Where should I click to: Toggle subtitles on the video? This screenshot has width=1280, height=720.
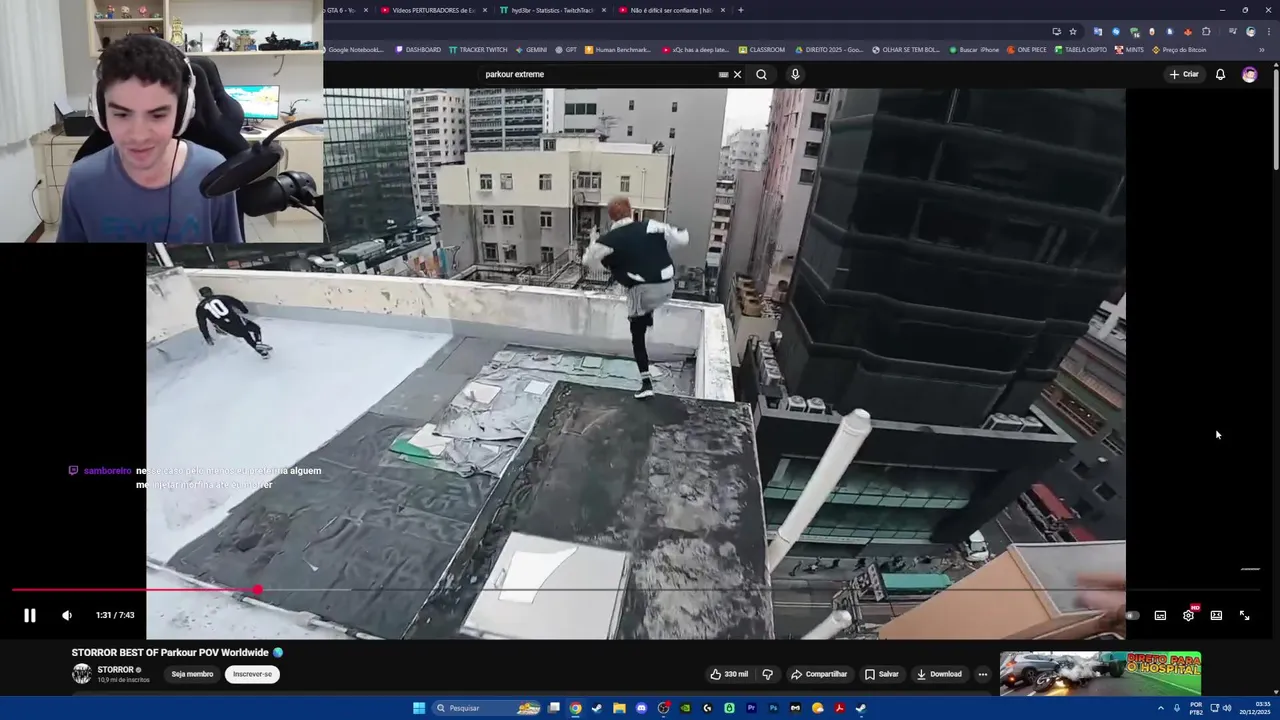1160,615
